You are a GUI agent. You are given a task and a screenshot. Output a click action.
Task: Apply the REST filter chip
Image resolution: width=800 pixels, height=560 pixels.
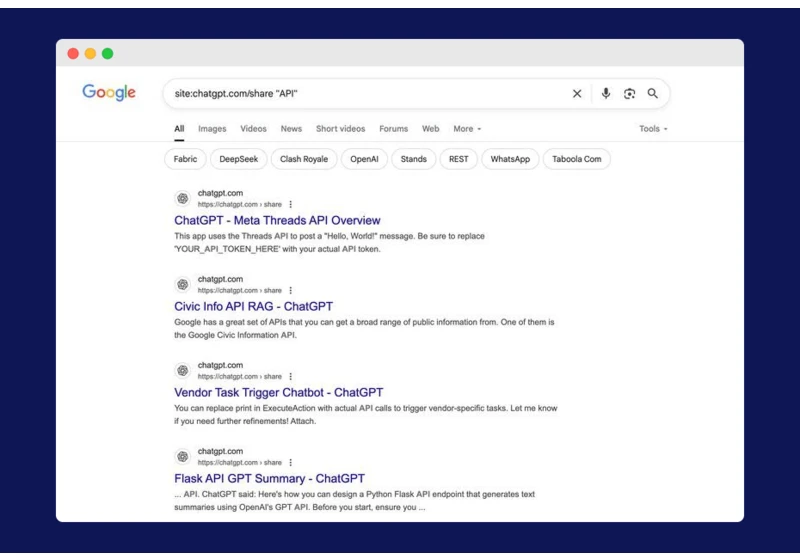tap(458, 159)
